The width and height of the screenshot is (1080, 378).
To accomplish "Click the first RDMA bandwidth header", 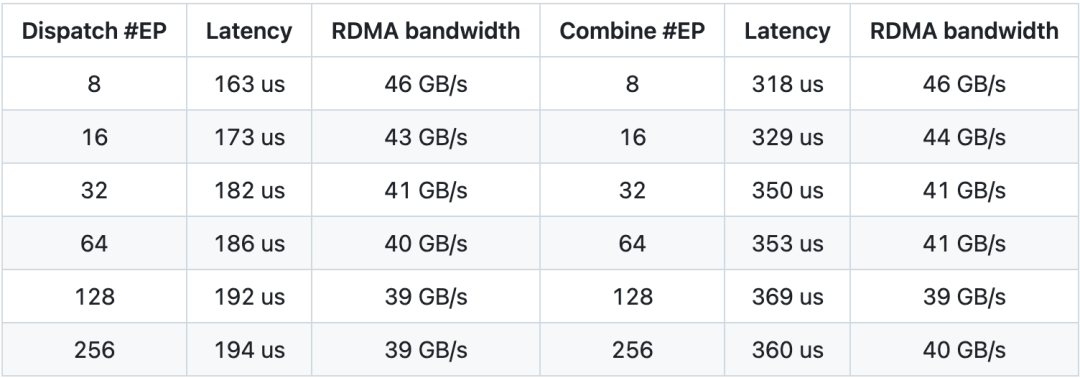I will [426, 31].
